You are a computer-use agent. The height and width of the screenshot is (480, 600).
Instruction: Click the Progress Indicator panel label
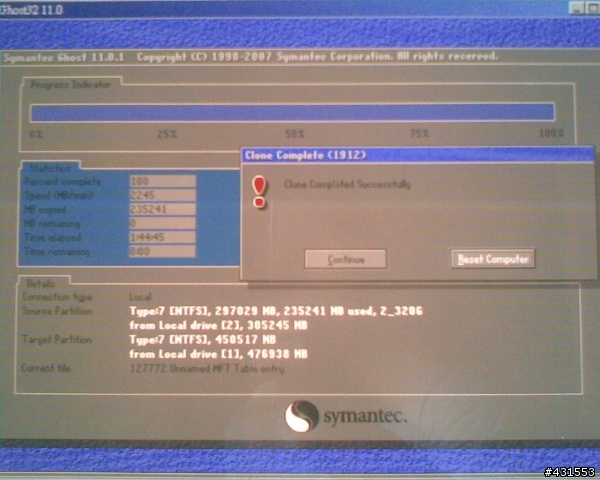pyautogui.click(x=70, y=85)
